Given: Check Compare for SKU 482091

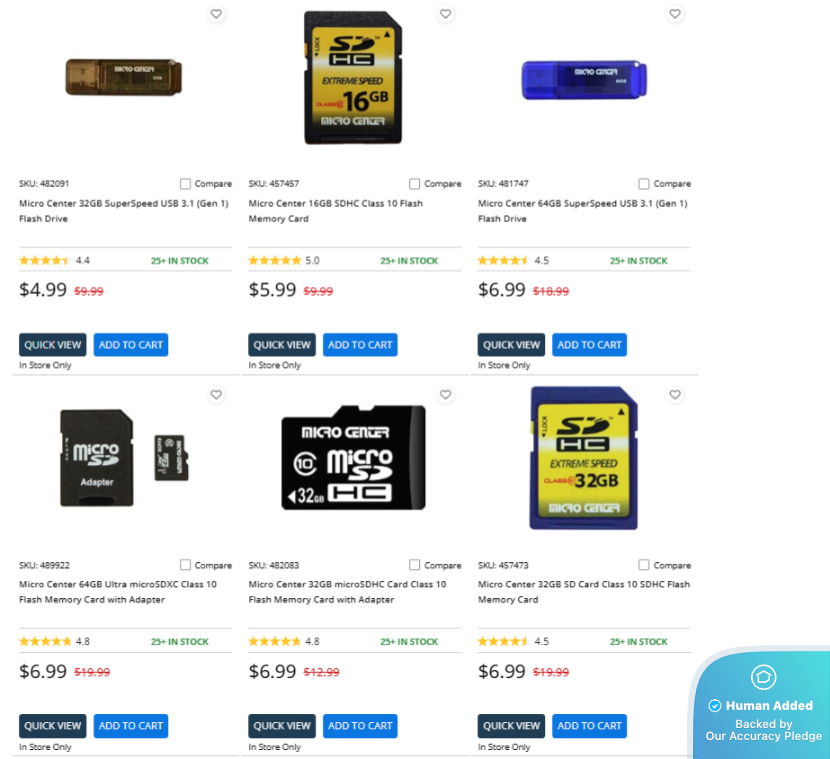Looking at the screenshot, I should [x=185, y=184].
